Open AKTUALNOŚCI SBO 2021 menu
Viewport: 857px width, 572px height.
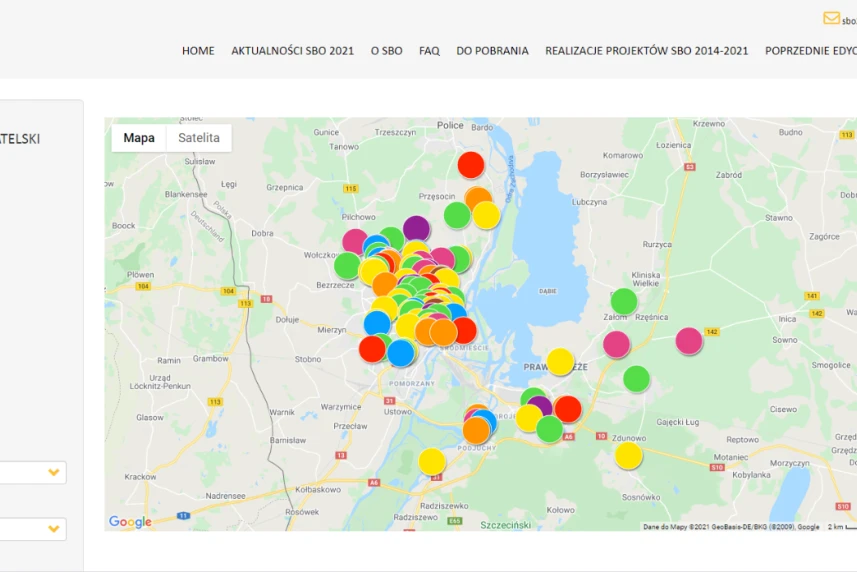click(292, 51)
